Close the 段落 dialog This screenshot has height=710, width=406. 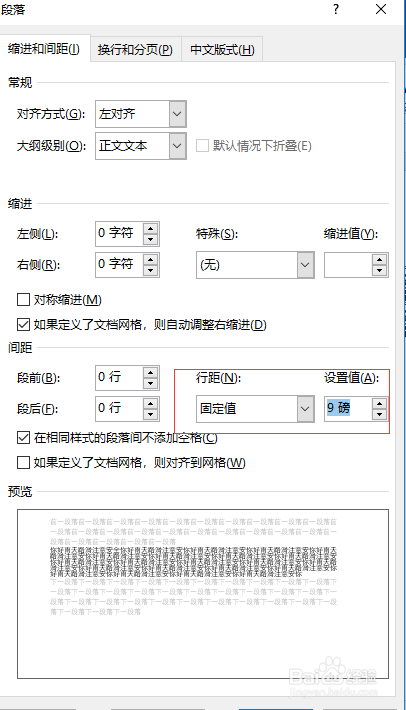pyautogui.click(x=381, y=9)
